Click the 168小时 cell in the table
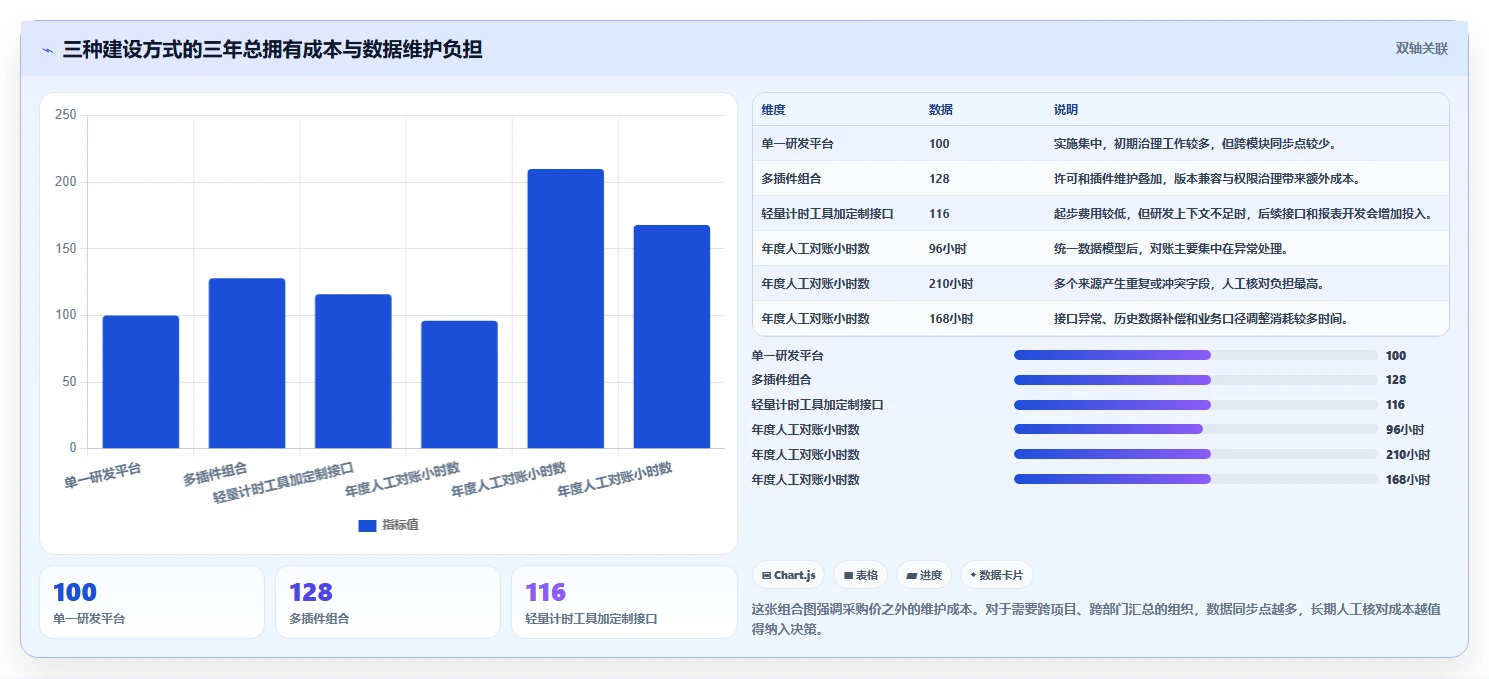This screenshot has height=679, width=1489. point(950,319)
